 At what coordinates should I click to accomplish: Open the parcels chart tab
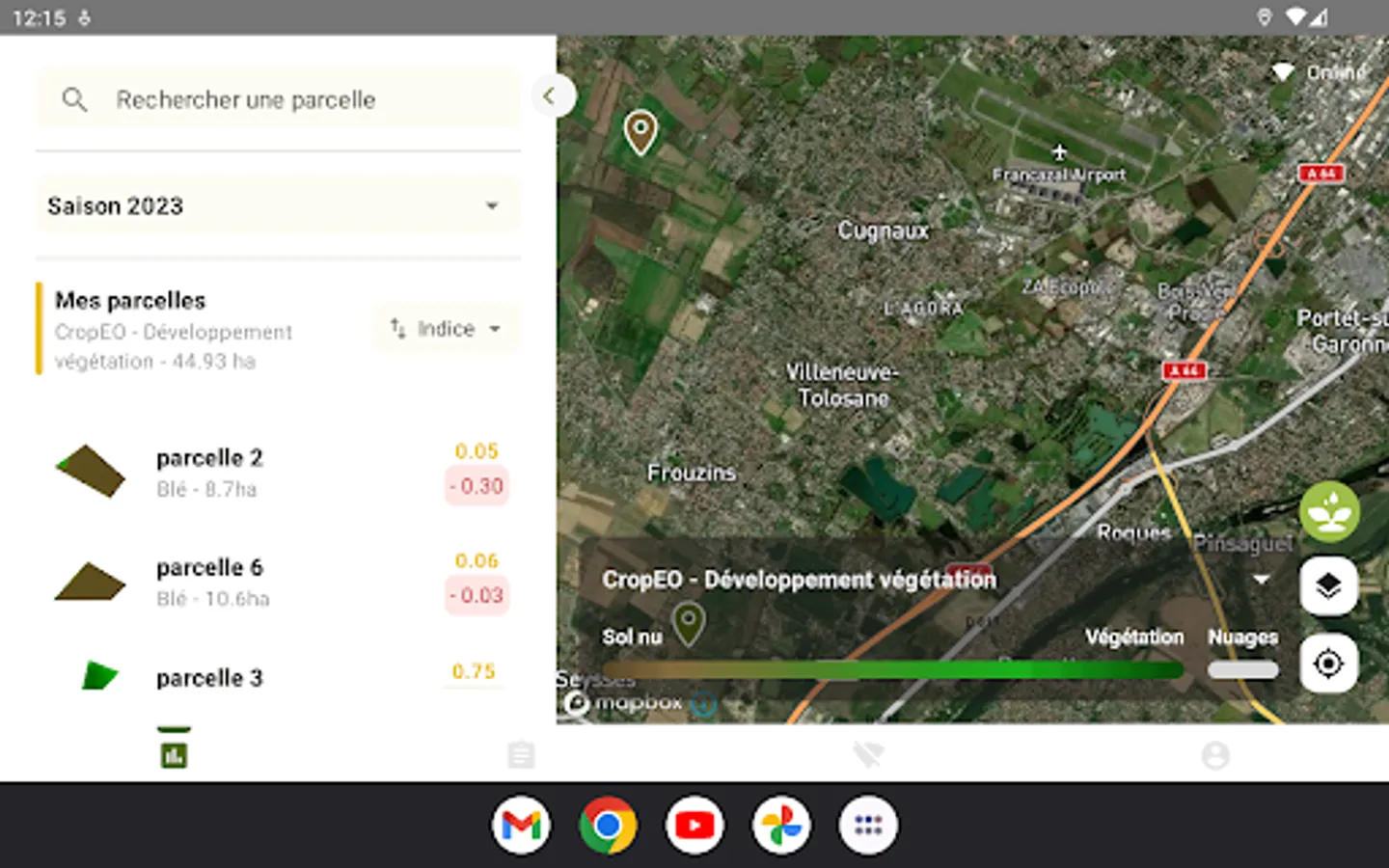coord(174,754)
